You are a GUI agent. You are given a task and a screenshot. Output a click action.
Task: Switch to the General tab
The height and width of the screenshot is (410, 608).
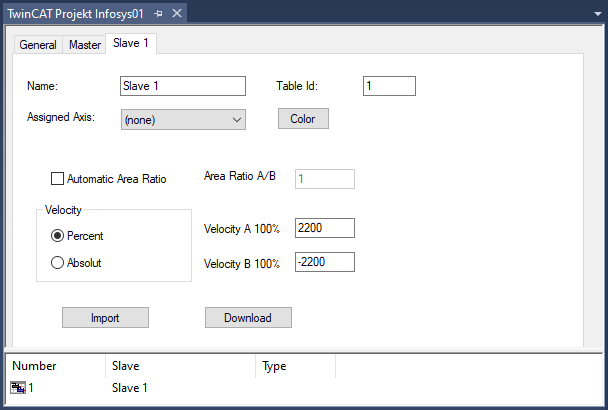(38, 45)
